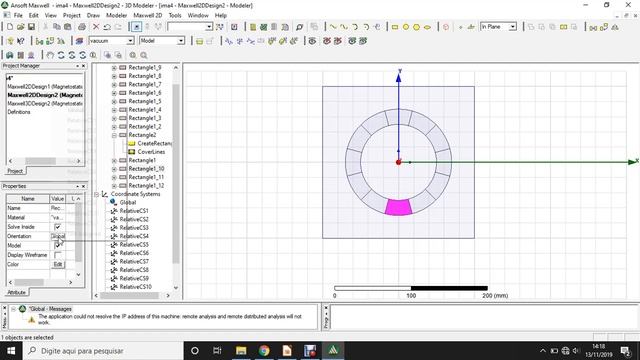Open the vacuum material dropdown
The height and width of the screenshot is (360, 640).
tap(130, 41)
